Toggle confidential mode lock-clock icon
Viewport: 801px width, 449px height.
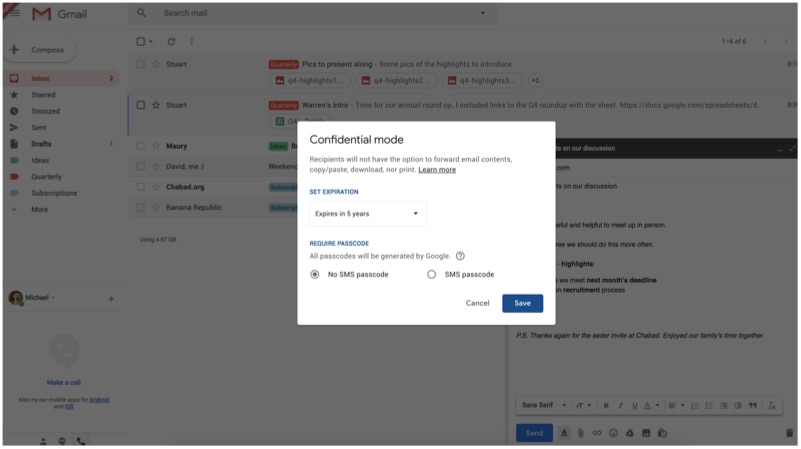coord(662,433)
